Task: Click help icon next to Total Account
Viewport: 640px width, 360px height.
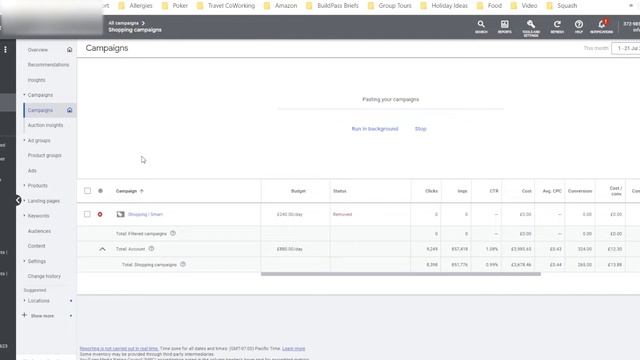Action: (x=151, y=249)
